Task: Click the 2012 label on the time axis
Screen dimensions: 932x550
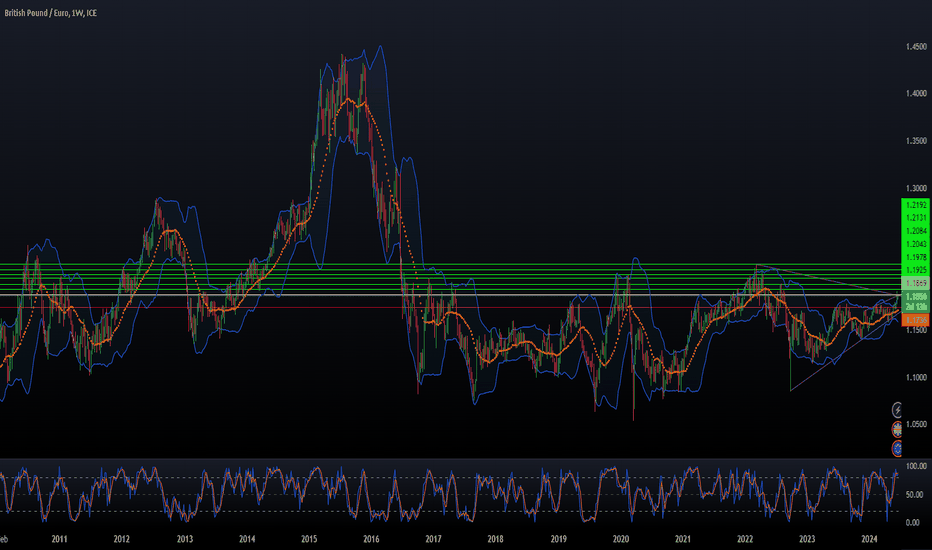Action: click(122, 539)
